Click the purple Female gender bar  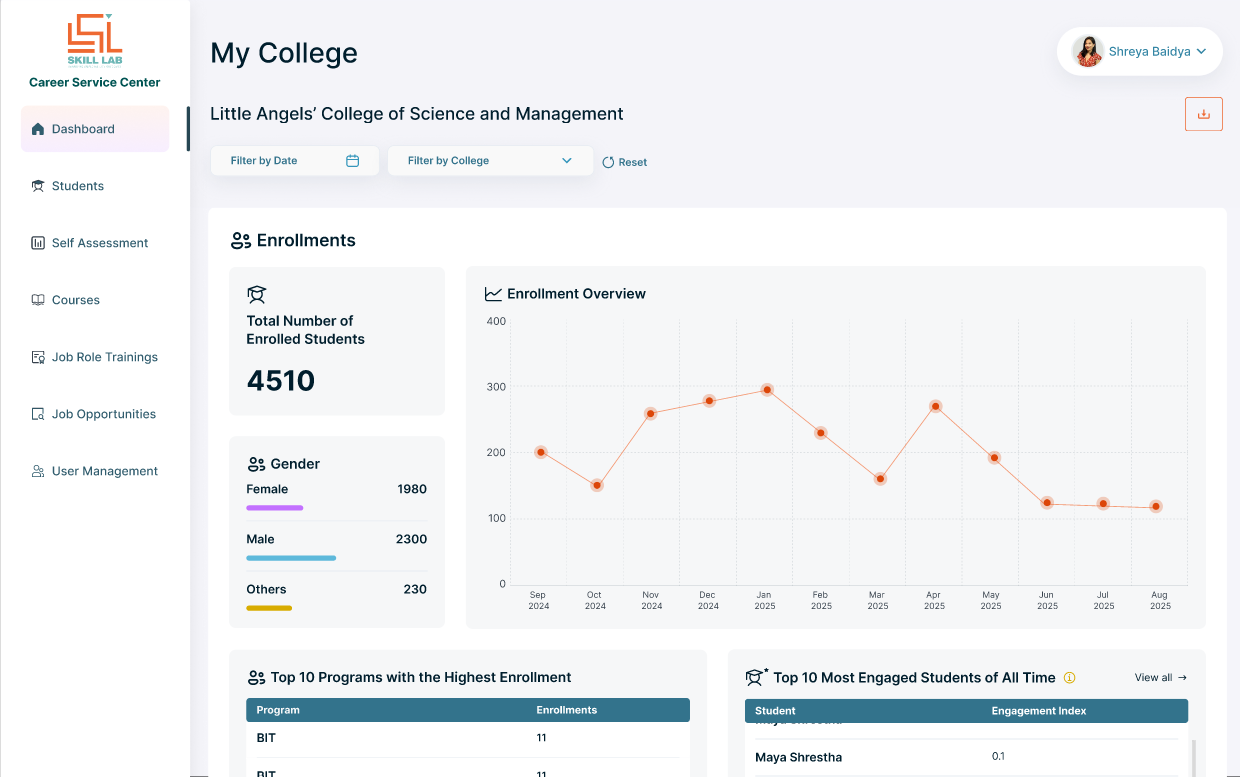(274, 508)
